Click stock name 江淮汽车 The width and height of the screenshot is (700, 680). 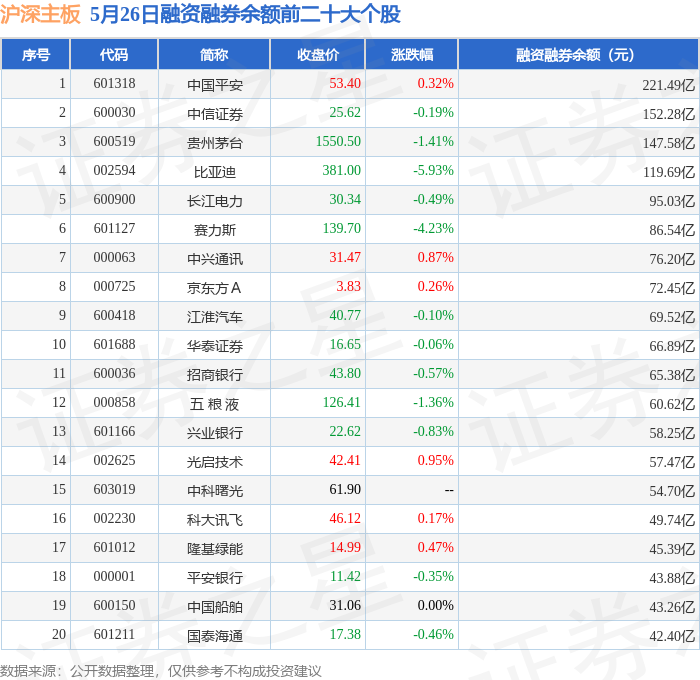pyautogui.click(x=215, y=317)
